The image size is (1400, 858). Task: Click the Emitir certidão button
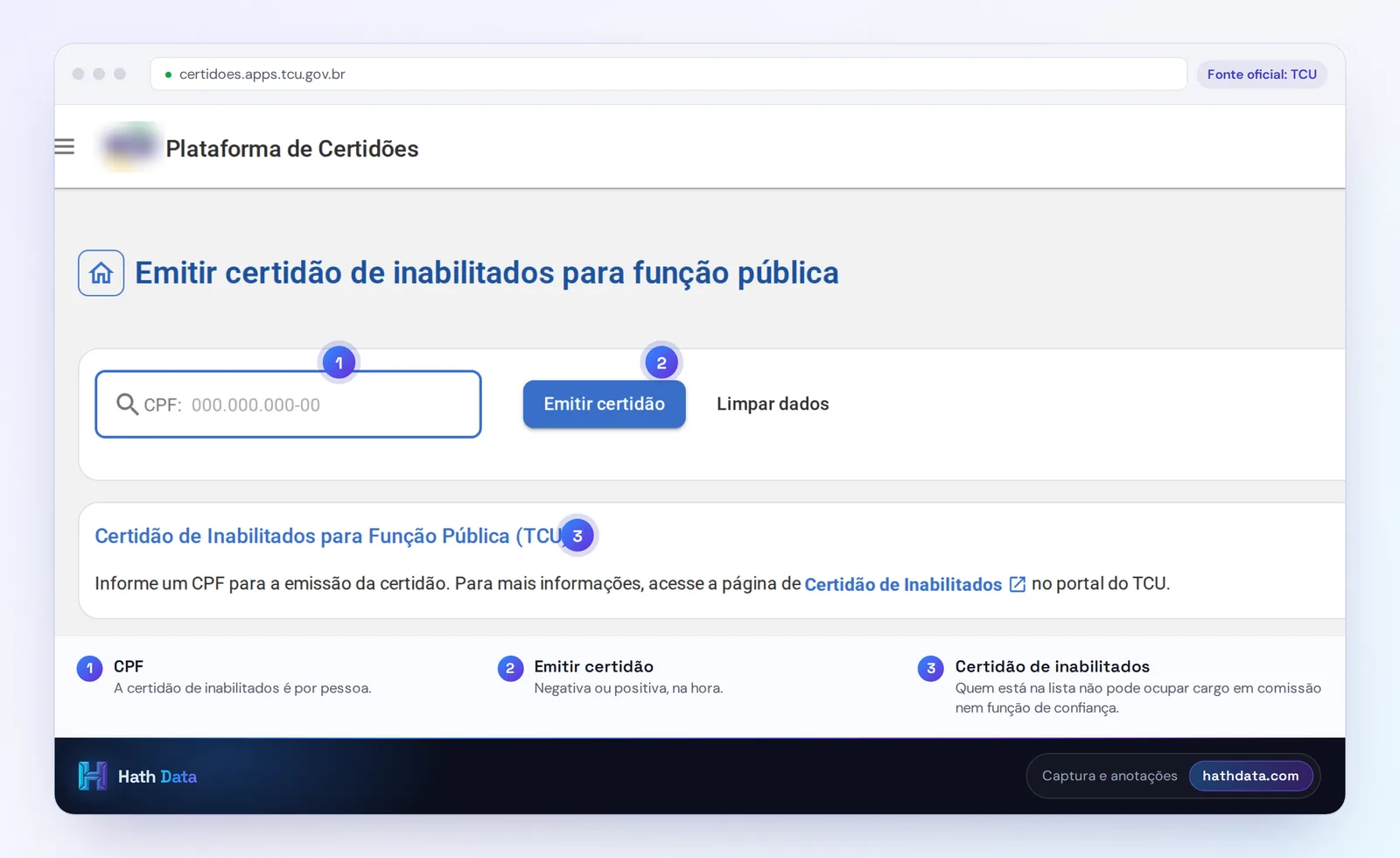[x=605, y=404]
